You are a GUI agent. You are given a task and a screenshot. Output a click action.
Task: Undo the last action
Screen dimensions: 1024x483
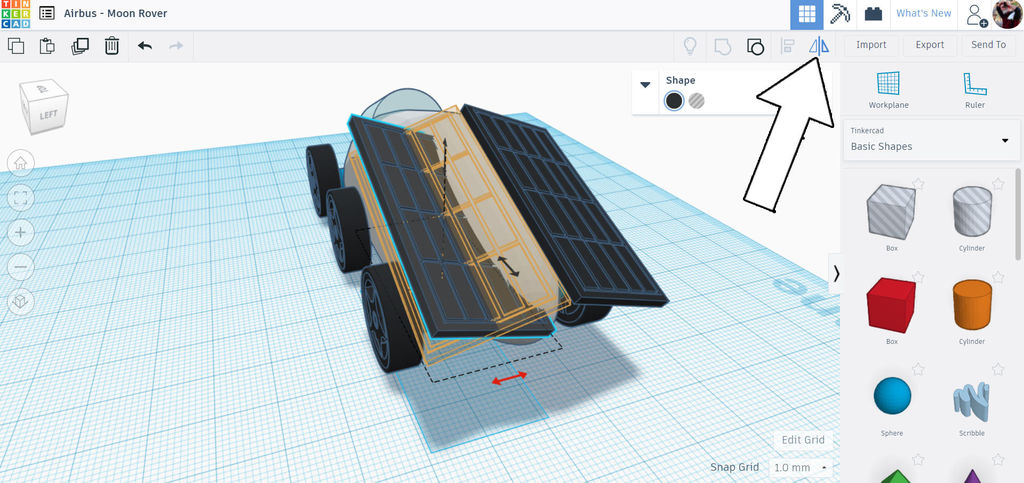point(144,46)
